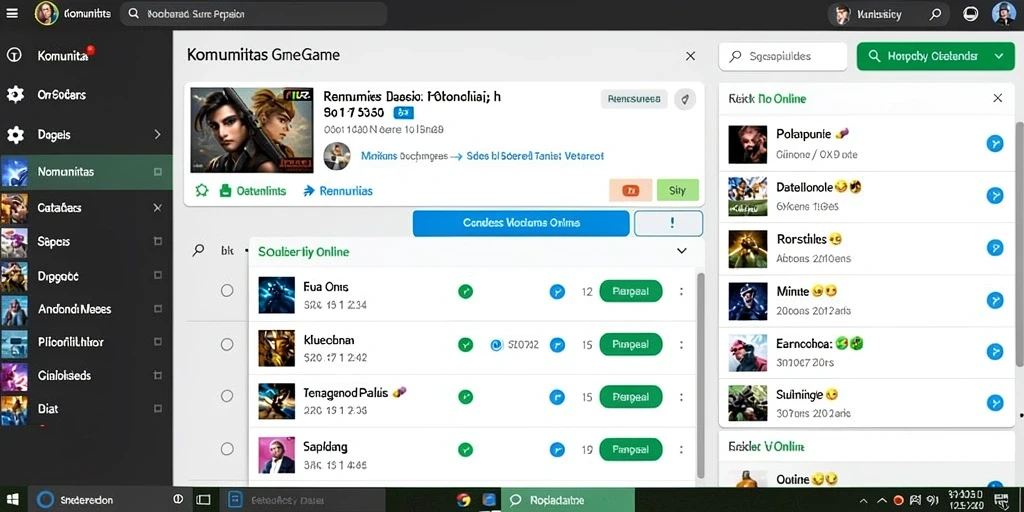Open the Rennurlias link

pos(338,191)
